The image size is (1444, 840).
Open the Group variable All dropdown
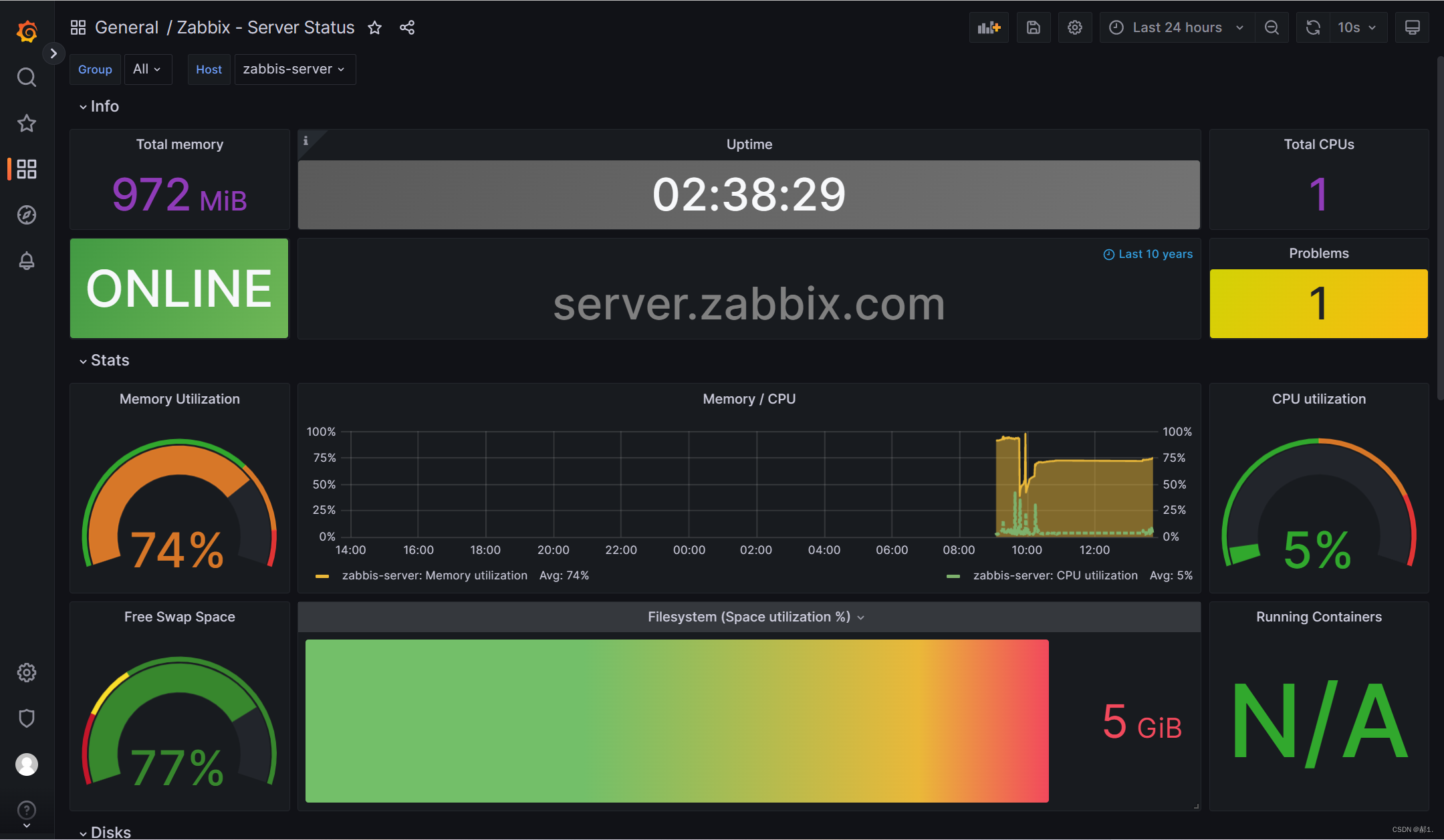point(147,69)
